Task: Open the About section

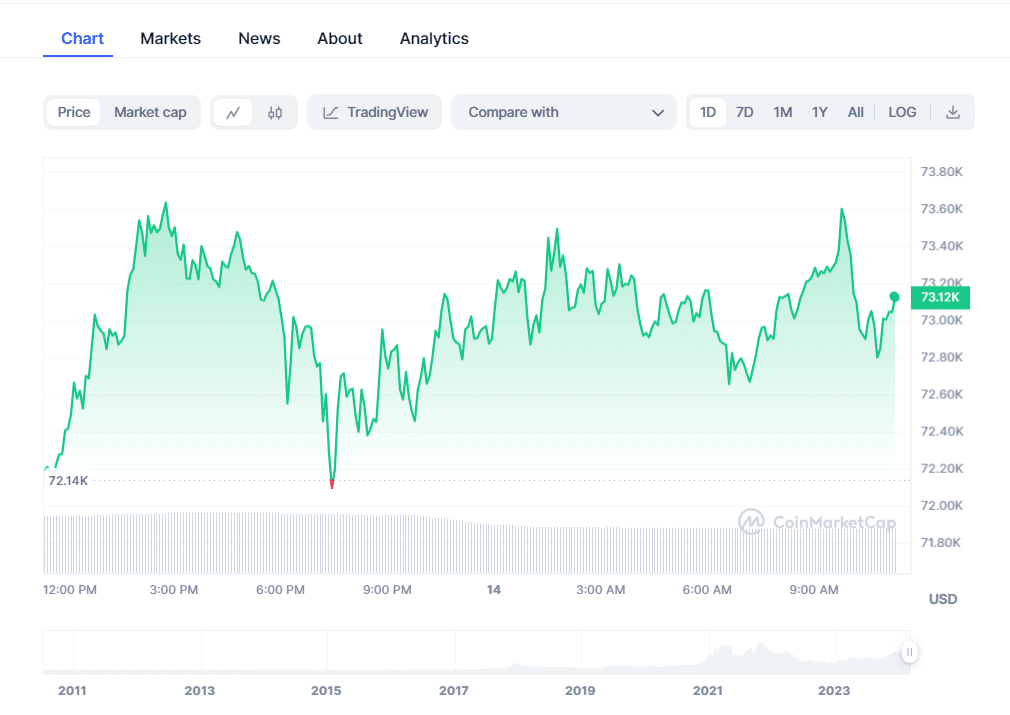Action: [339, 38]
